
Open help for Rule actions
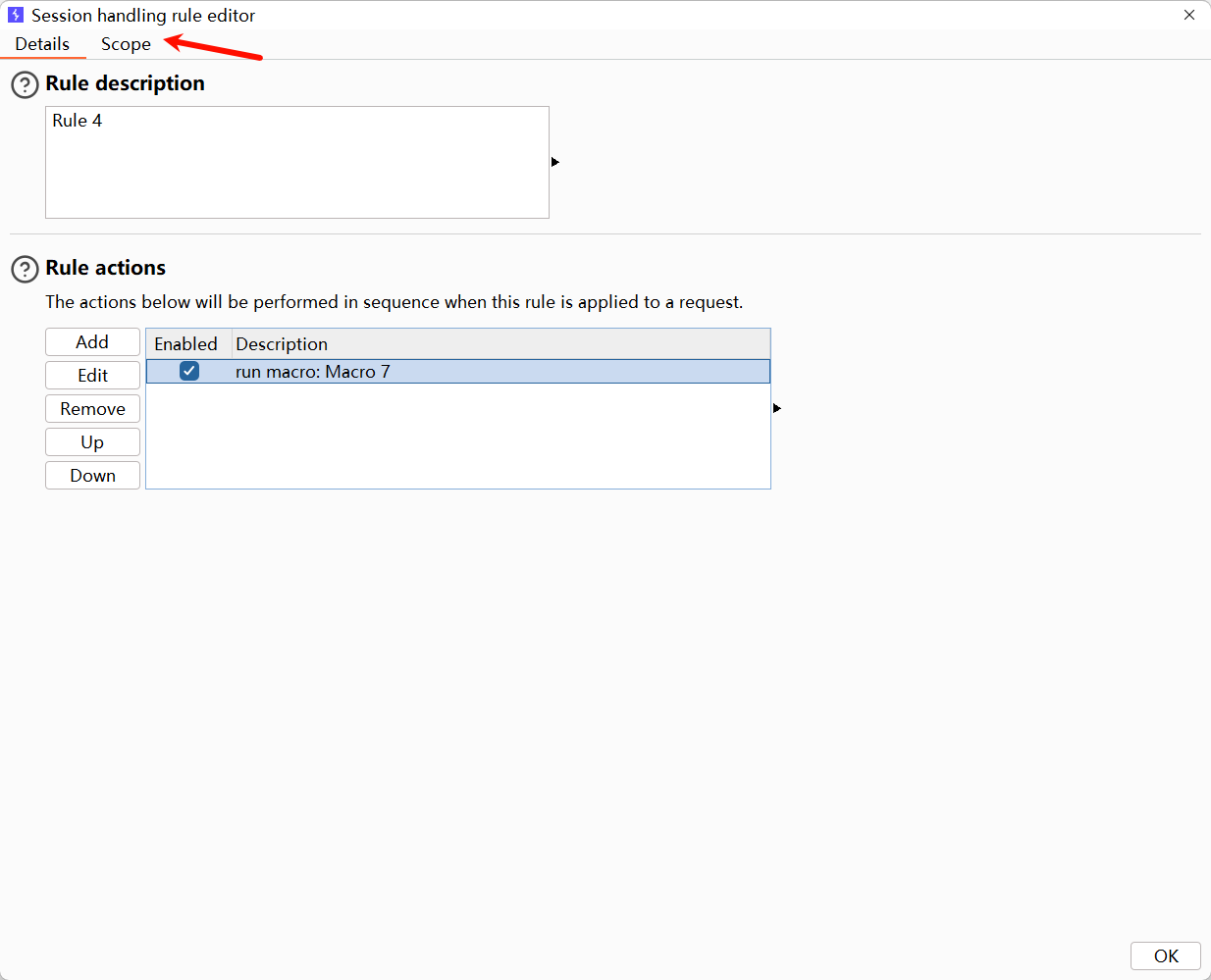point(25,269)
